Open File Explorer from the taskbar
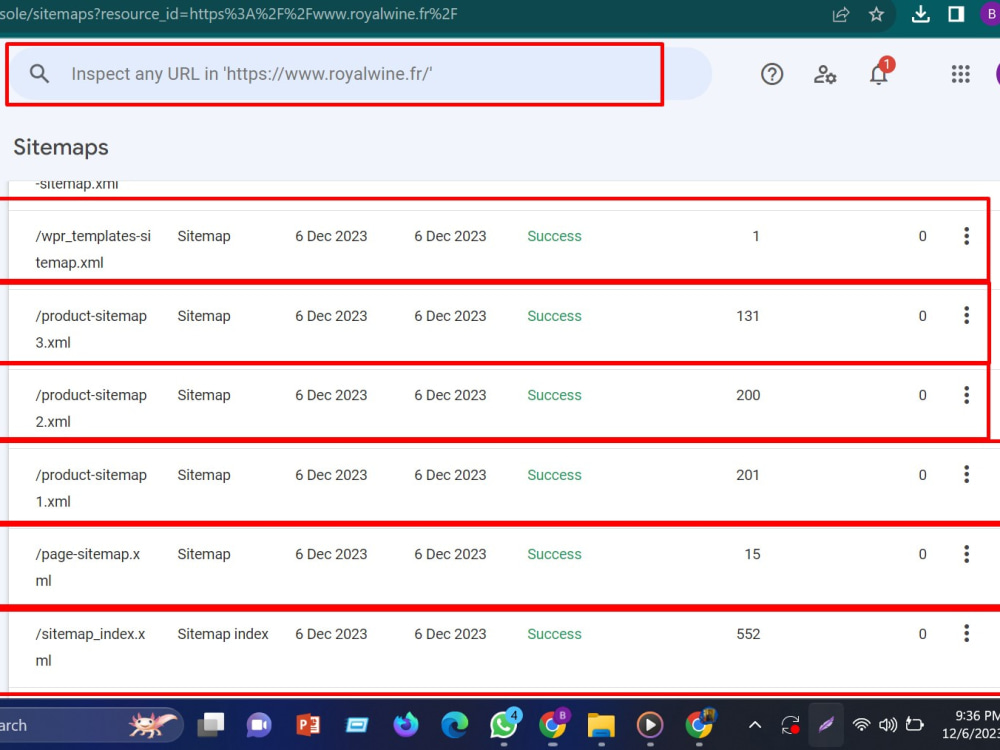1000x750 pixels. (601, 724)
